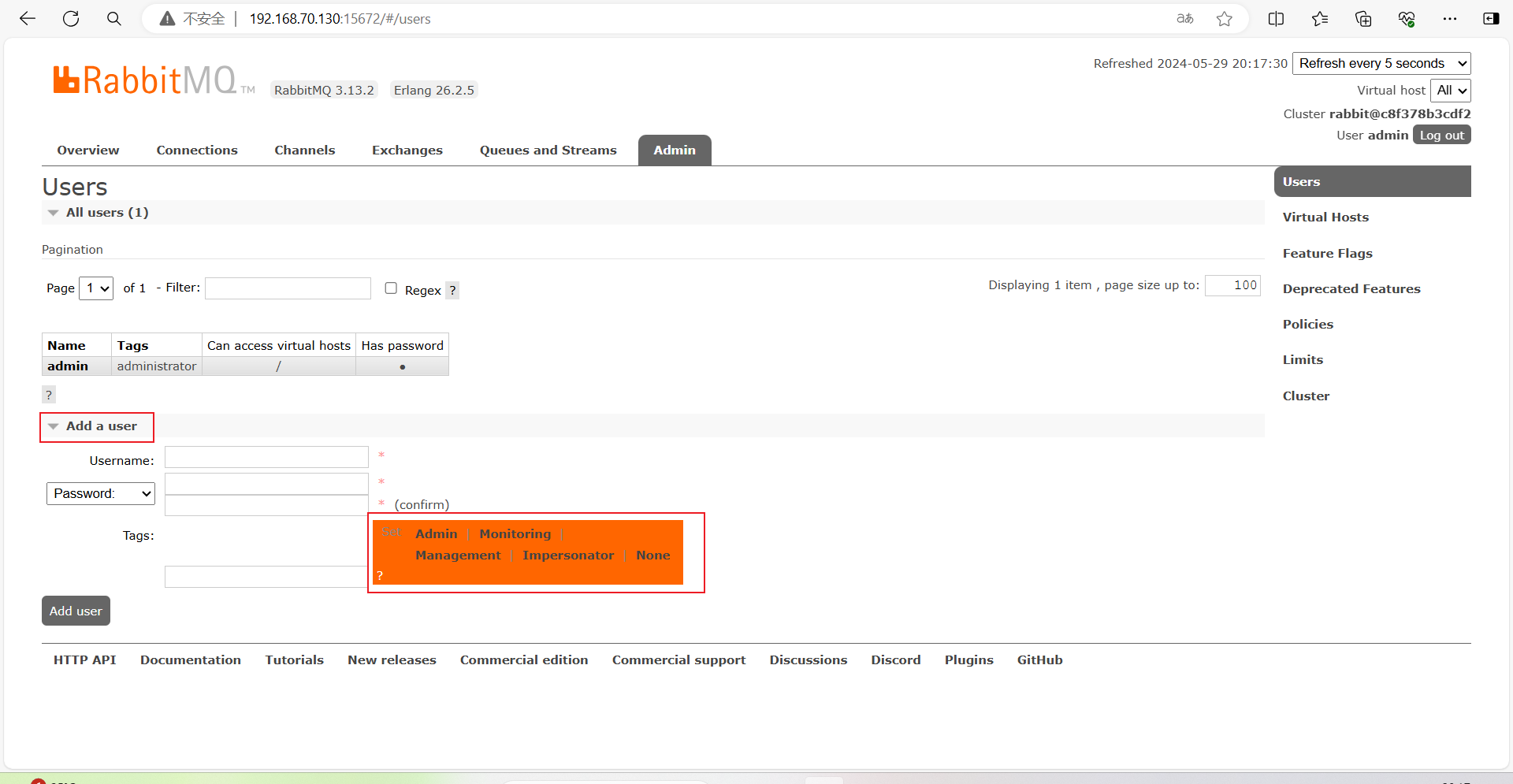
Task: Open the refresh interval dropdown
Action: coord(1381,63)
